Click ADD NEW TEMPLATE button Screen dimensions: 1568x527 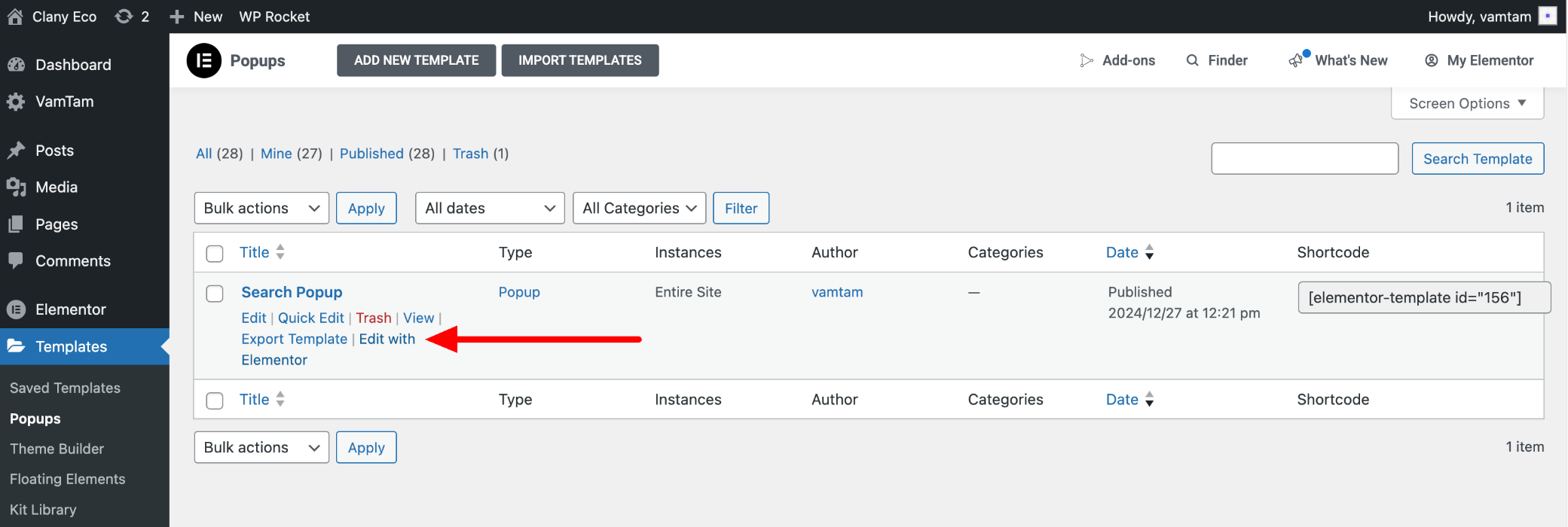click(417, 60)
